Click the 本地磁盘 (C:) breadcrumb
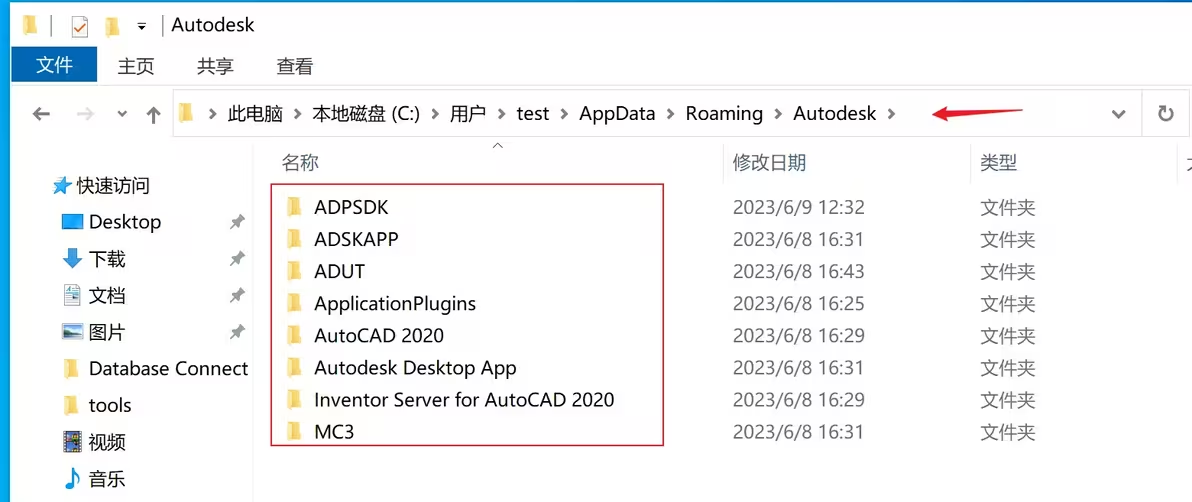Screen dimensions: 1192x502 point(366,114)
